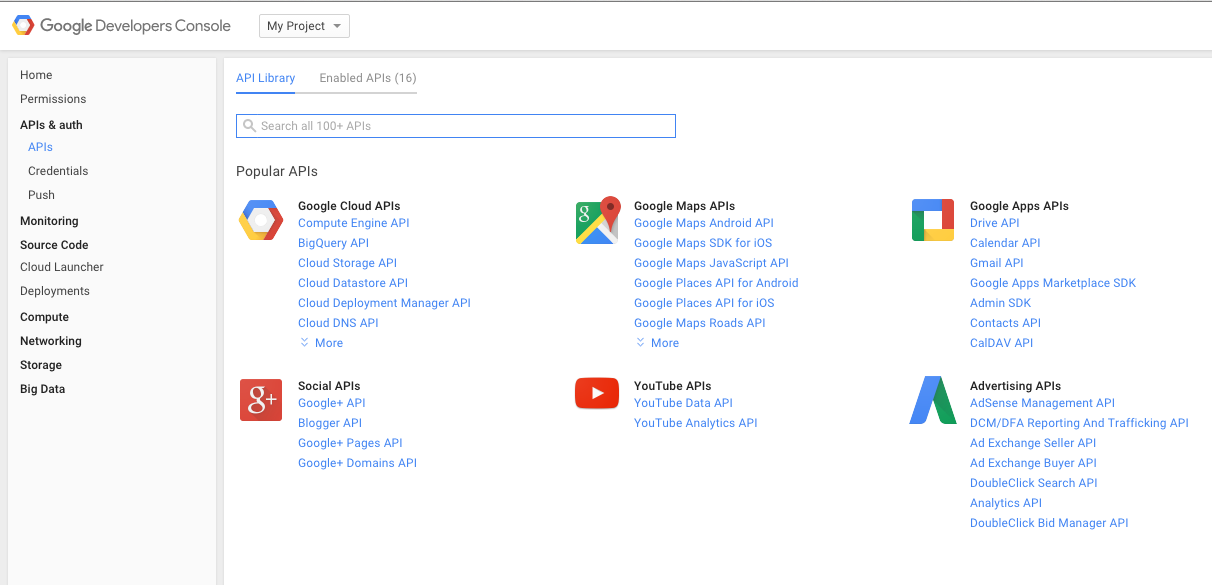This screenshot has width=1212, height=585.
Task: Open Google Apps Marketplace SDK link
Action: pos(1053,283)
